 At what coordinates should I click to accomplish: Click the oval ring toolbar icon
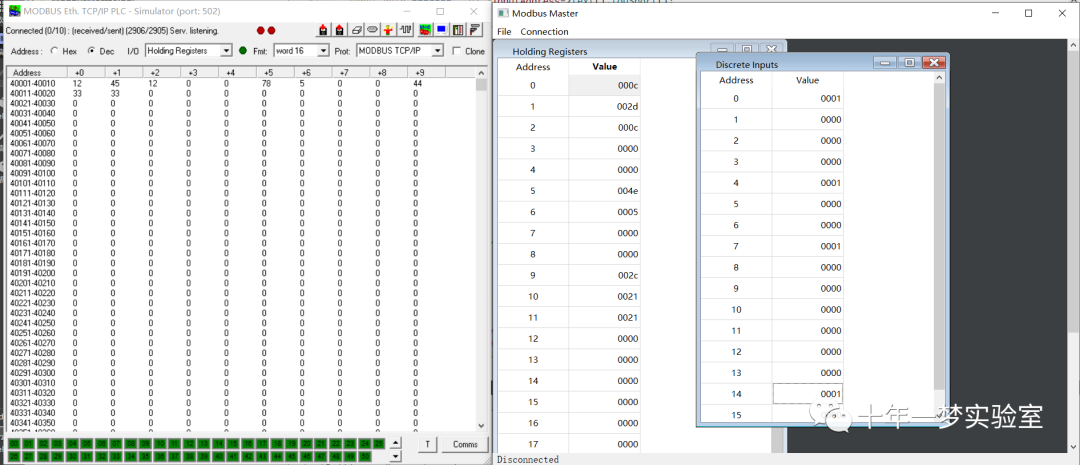371,30
